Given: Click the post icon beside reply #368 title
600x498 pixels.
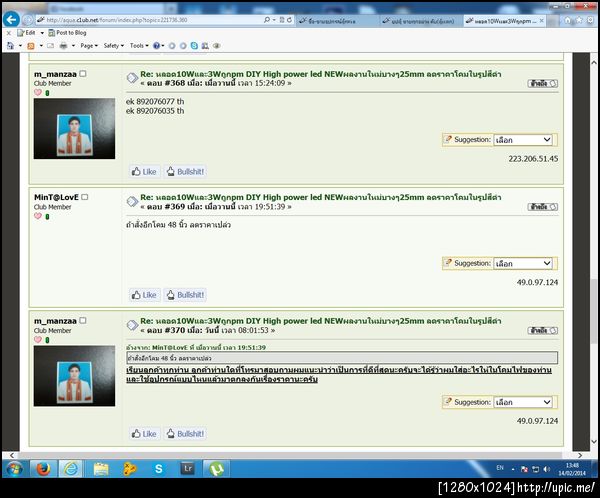Looking at the screenshot, I should [x=132, y=78].
